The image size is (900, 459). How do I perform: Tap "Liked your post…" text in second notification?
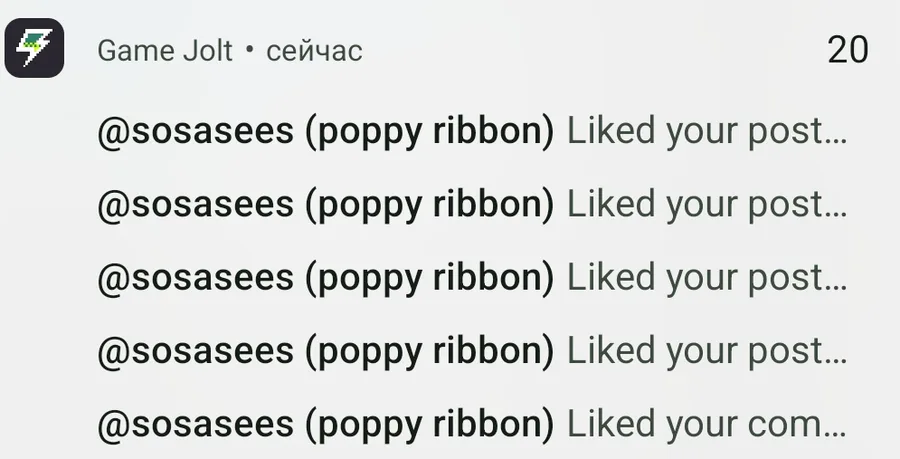(x=707, y=205)
